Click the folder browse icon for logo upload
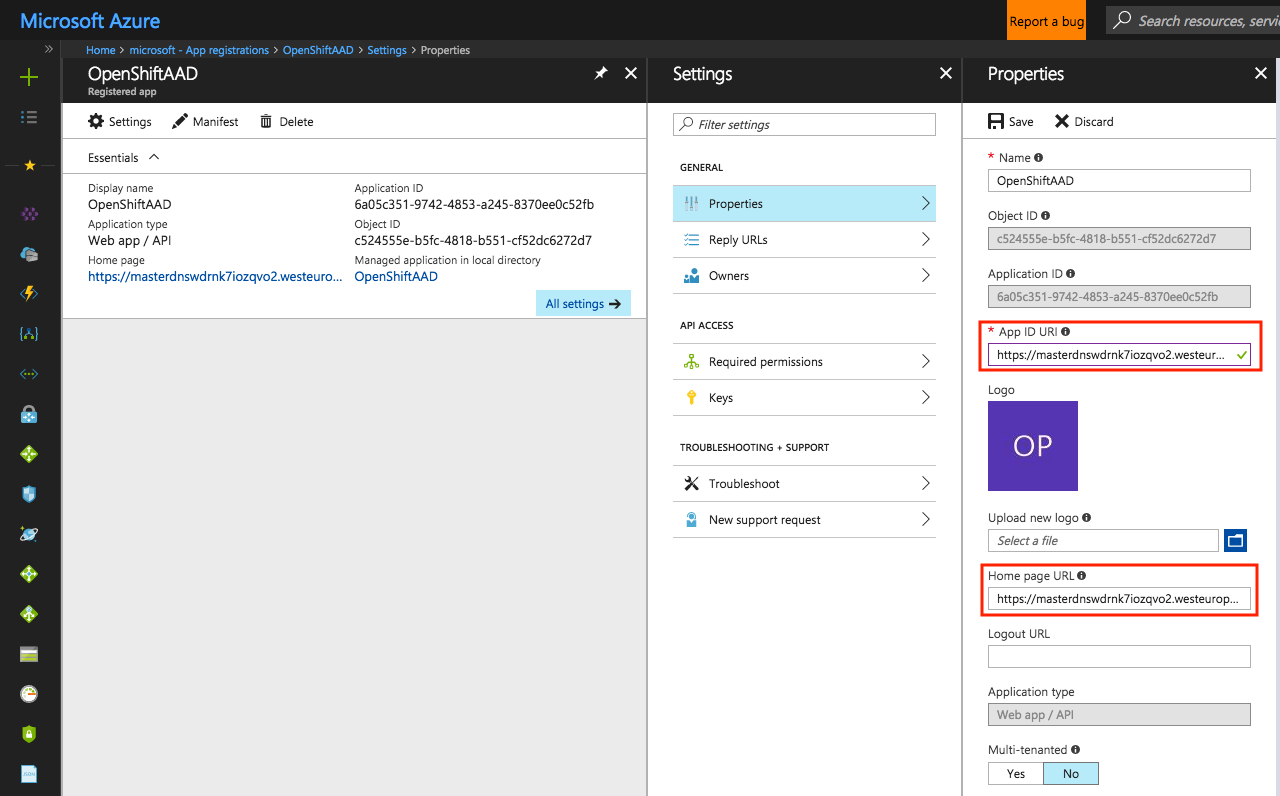The height and width of the screenshot is (796, 1280). pyautogui.click(x=1236, y=541)
